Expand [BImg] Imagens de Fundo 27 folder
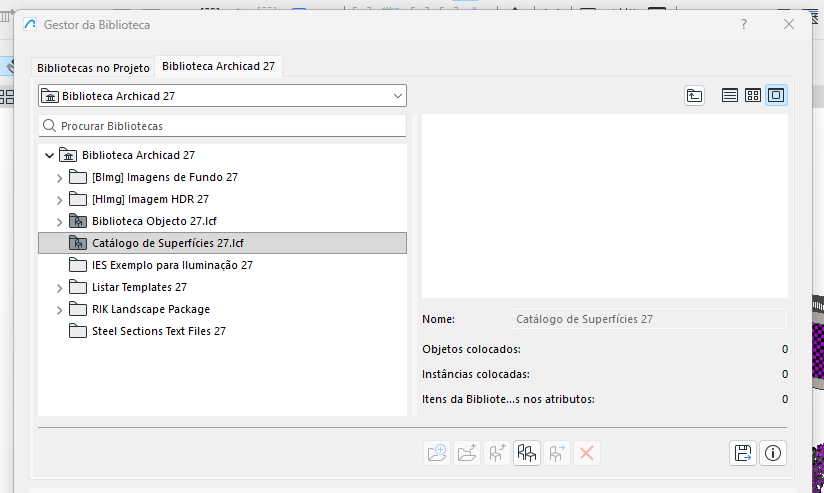The image size is (824, 493). click(x=59, y=178)
